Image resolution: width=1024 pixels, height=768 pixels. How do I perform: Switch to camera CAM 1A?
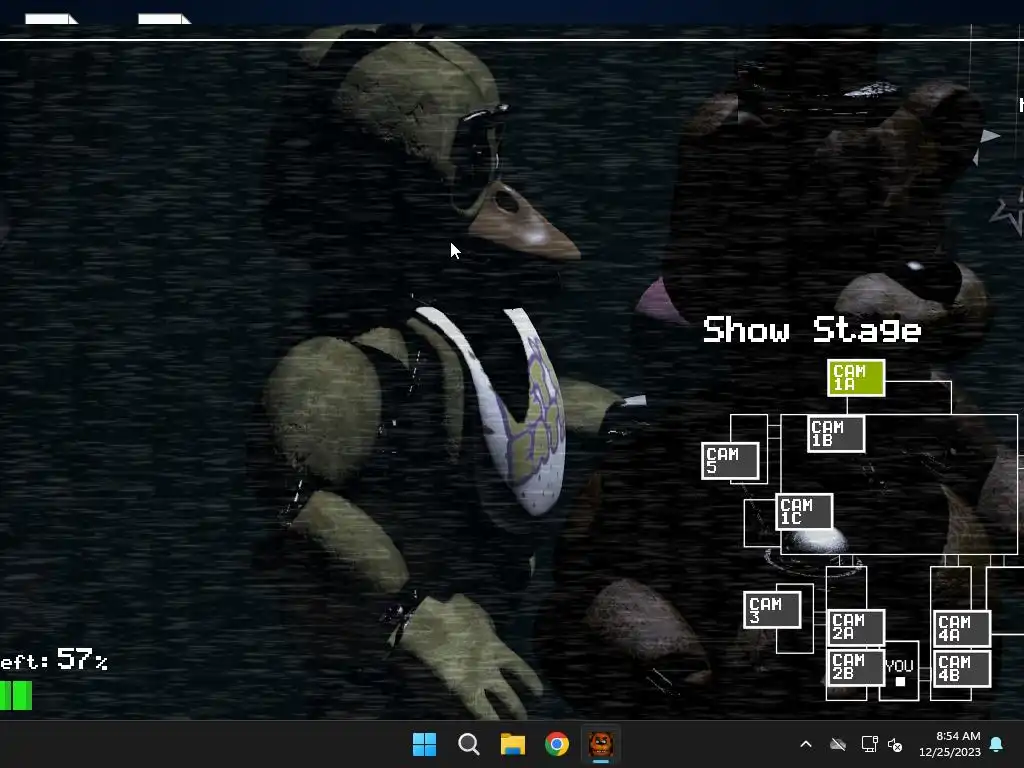[856, 377]
